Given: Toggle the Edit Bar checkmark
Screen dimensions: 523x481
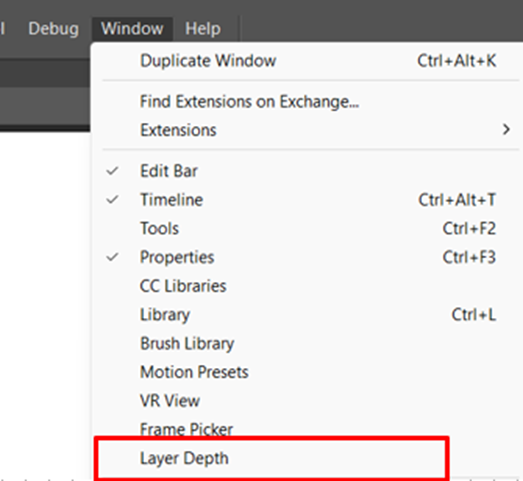Looking at the screenshot, I should pyautogui.click(x=112, y=171).
